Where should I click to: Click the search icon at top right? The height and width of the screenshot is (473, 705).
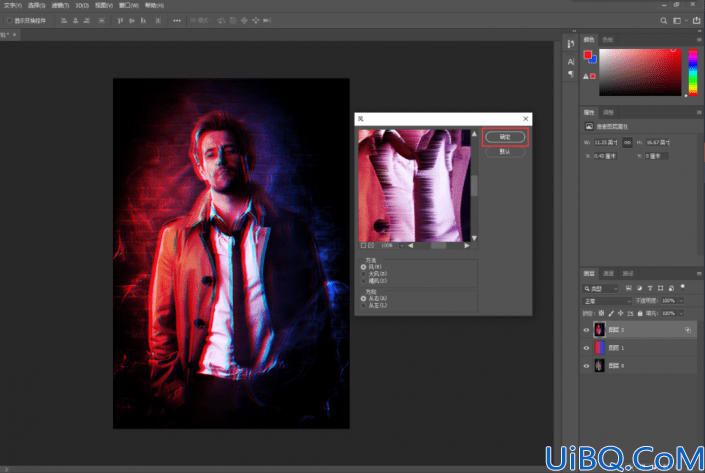664,21
